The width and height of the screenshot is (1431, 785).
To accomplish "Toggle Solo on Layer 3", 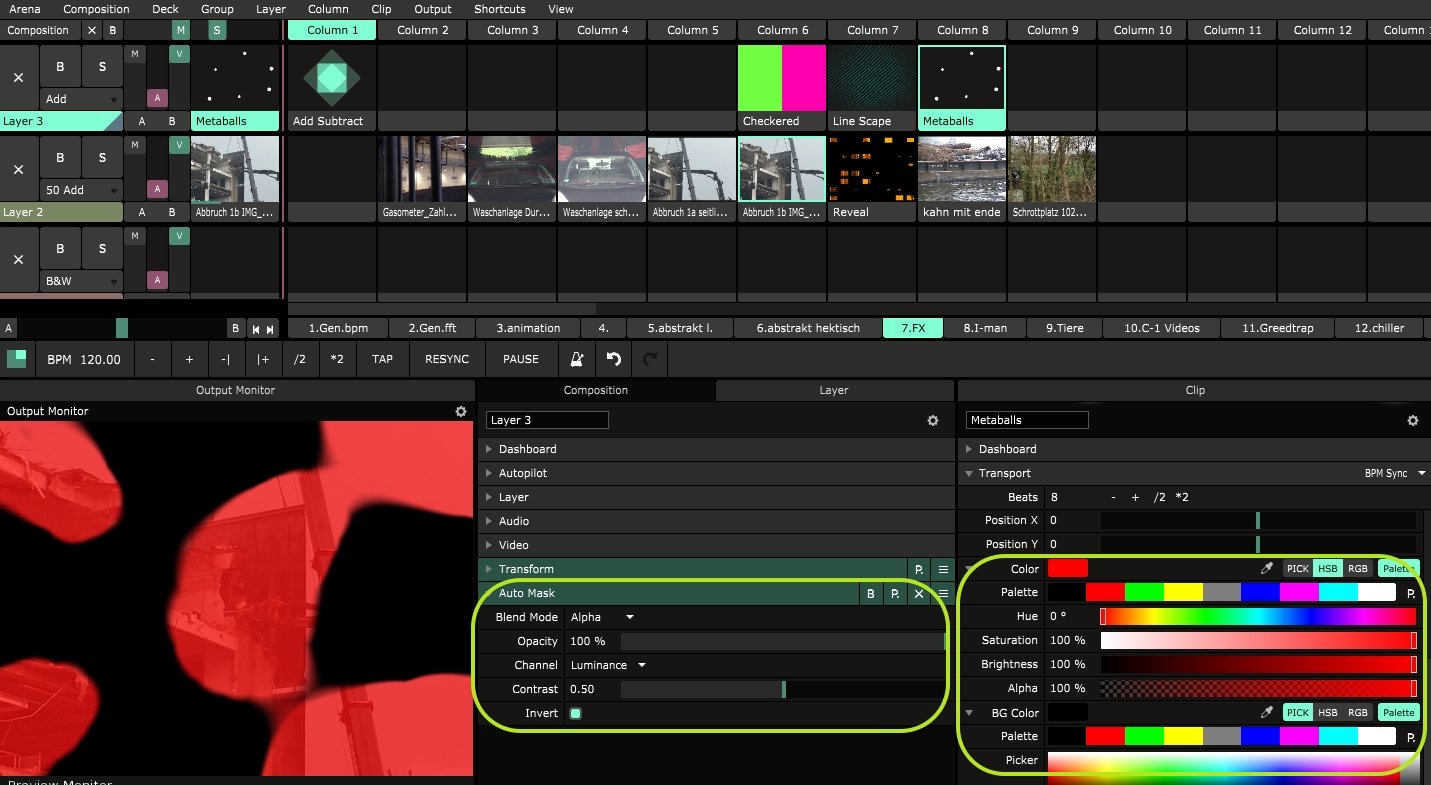I will (102, 67).
